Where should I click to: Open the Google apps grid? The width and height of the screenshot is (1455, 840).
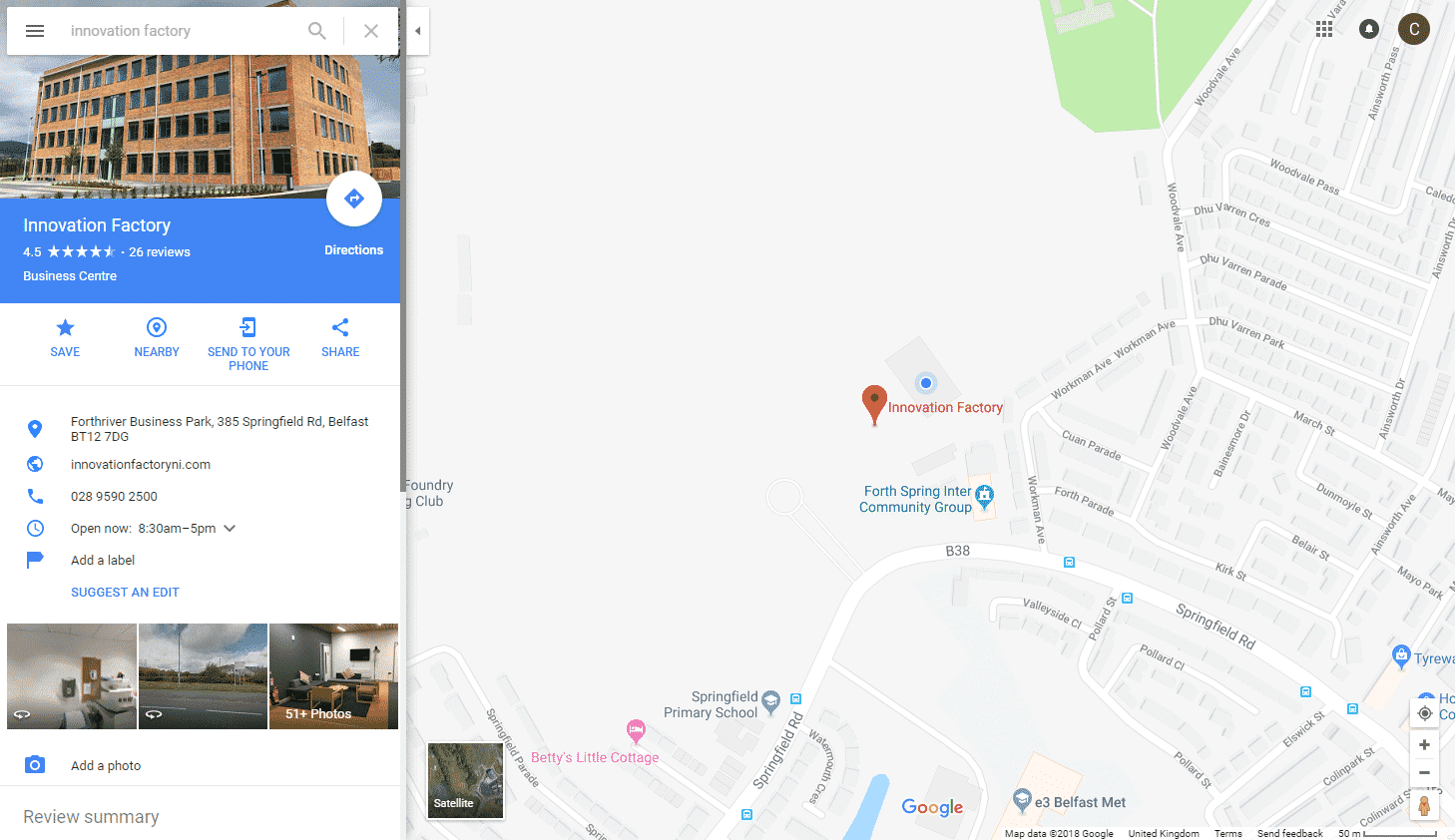pos(1324,29)
